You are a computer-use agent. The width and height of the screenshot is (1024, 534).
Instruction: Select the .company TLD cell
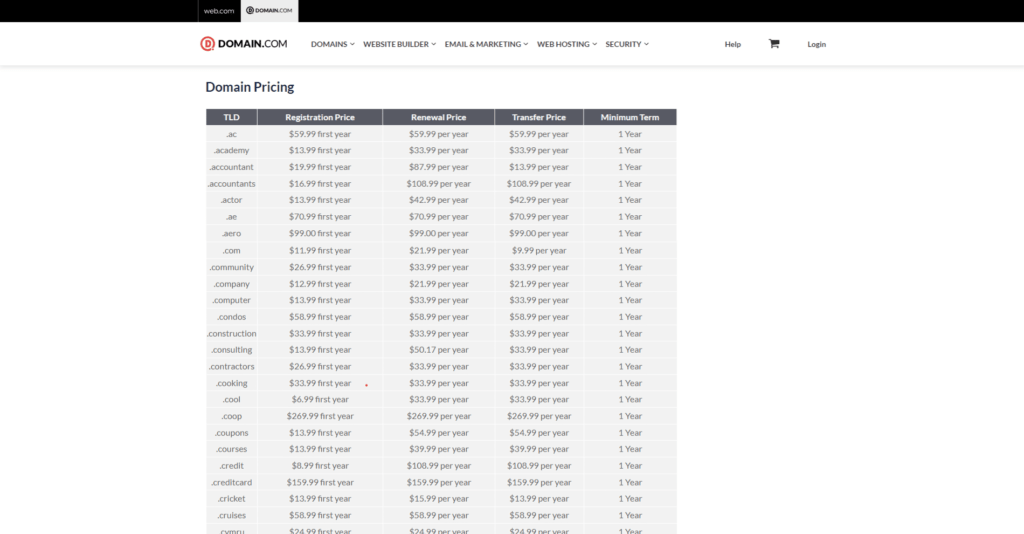point(232,283)
